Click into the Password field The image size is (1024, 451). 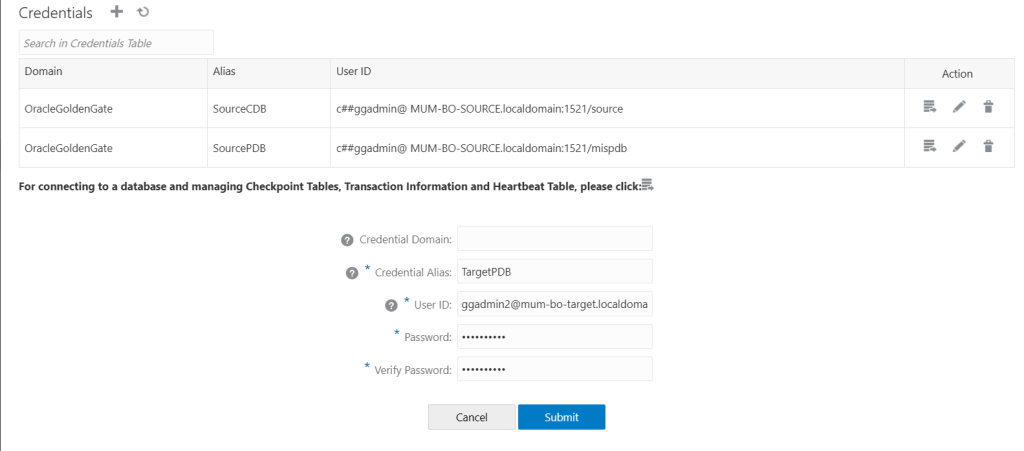(554, 337)
